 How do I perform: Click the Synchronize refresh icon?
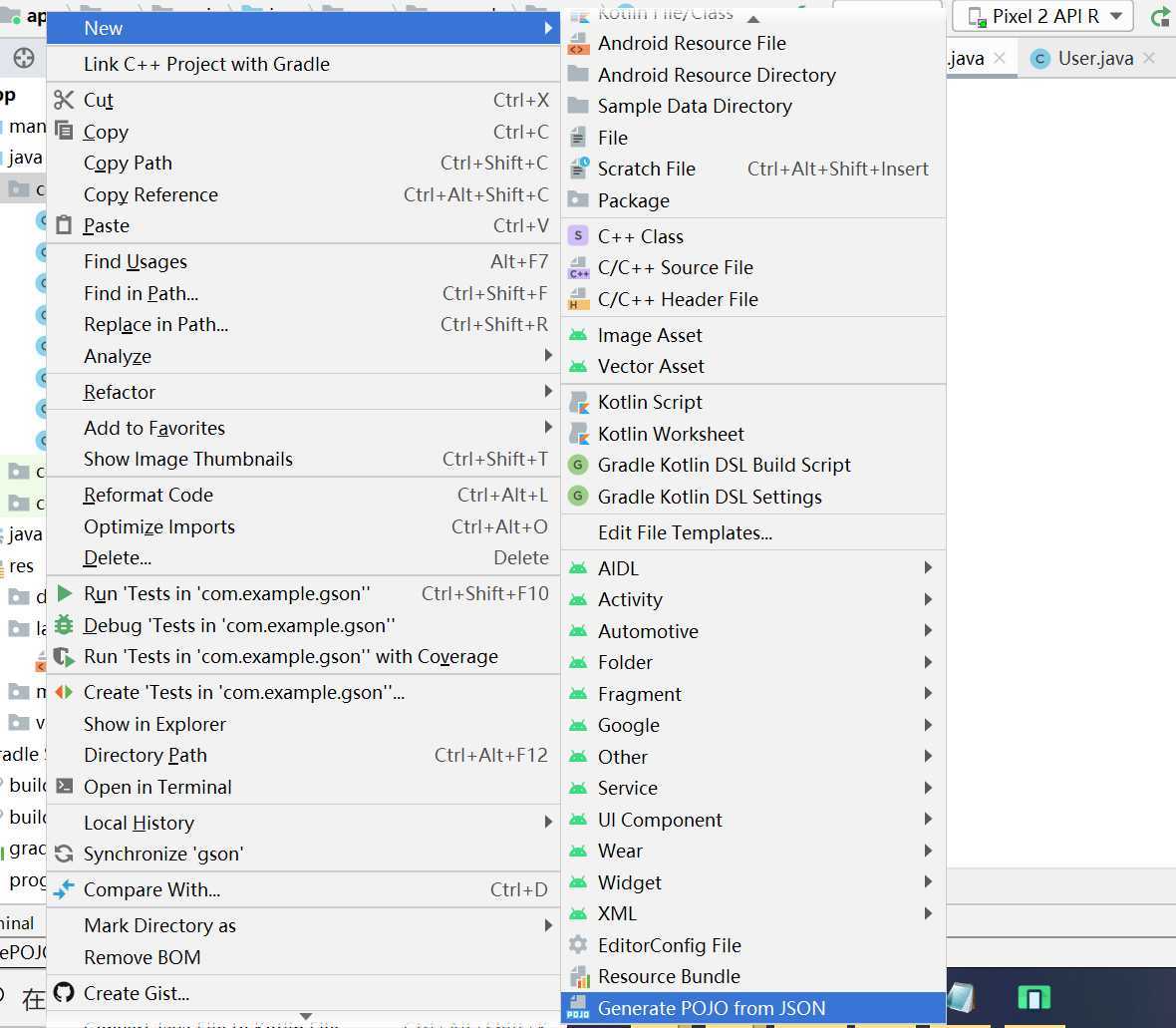pyautogui.click(x=64, y=854)
